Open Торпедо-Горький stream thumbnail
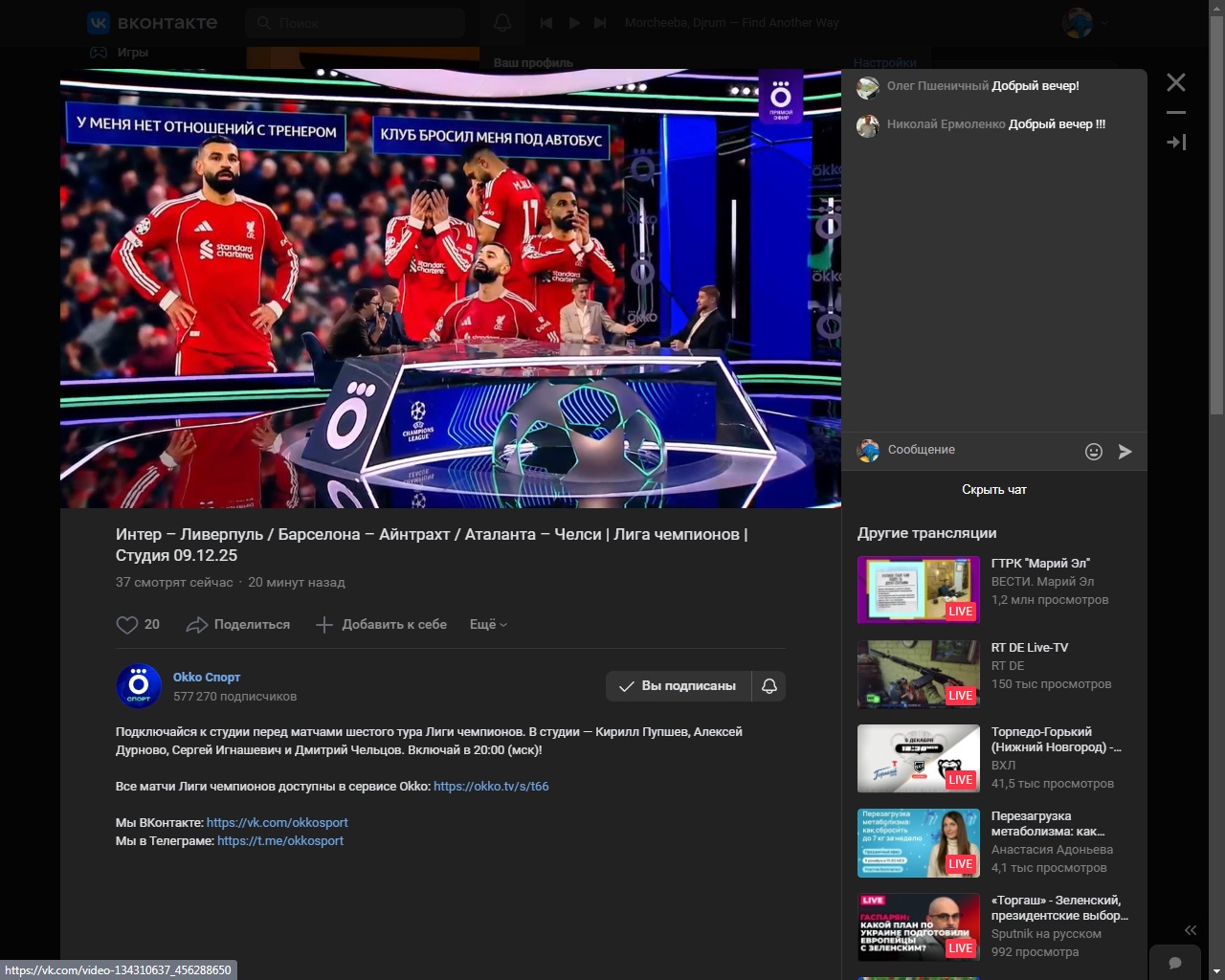This screenshot has height=980, width=1225. click(x=919, y=758)
